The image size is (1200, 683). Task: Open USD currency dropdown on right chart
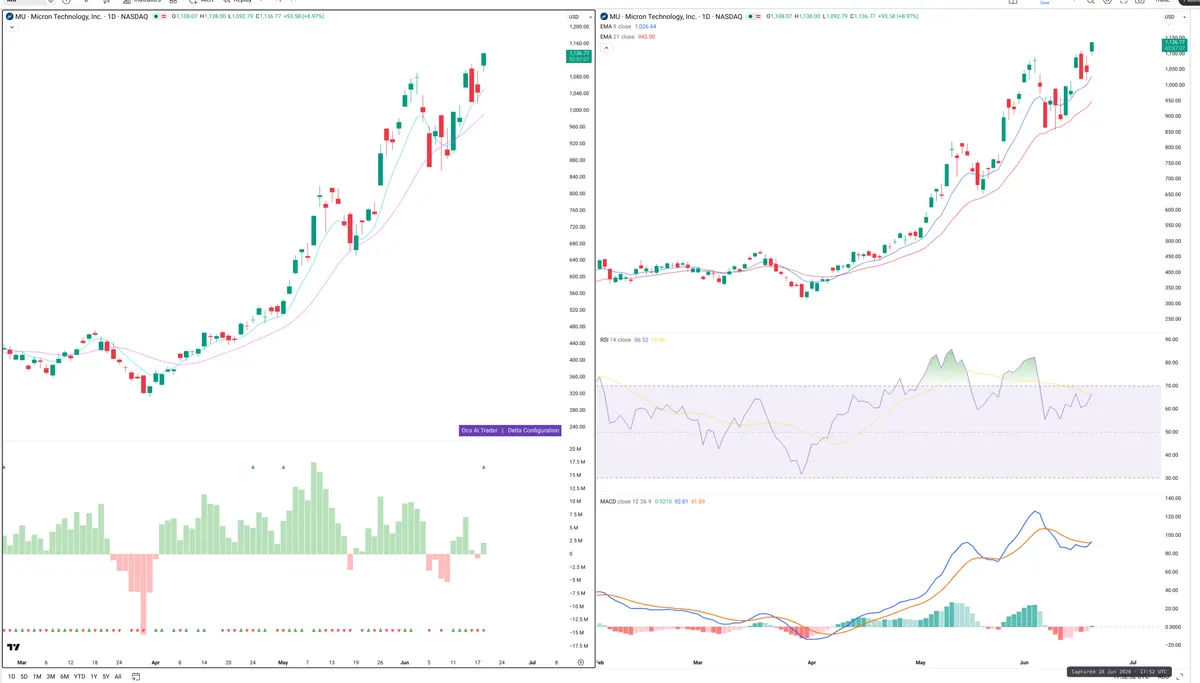1176,17
